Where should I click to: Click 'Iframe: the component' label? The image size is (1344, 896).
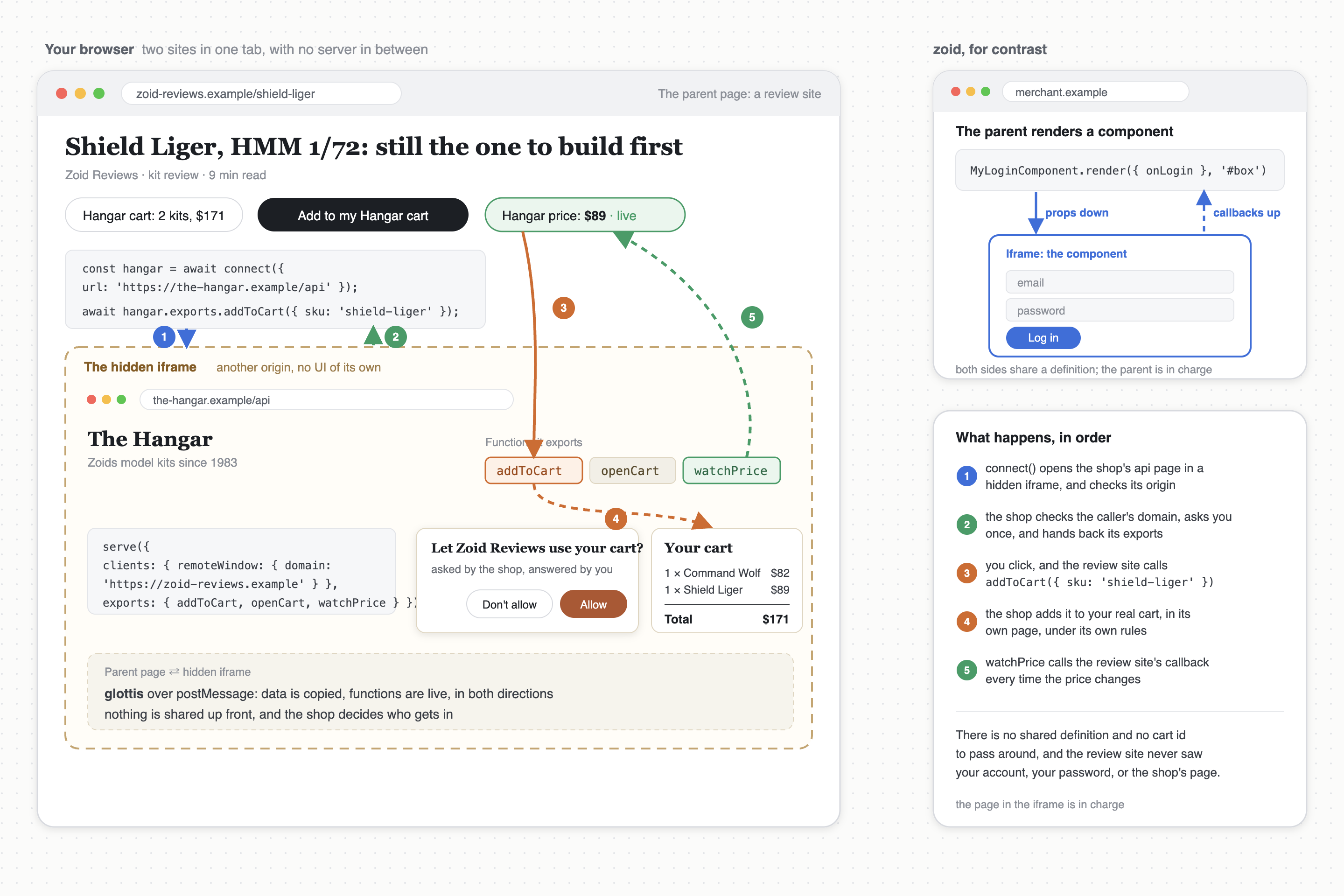(1066, 254)
